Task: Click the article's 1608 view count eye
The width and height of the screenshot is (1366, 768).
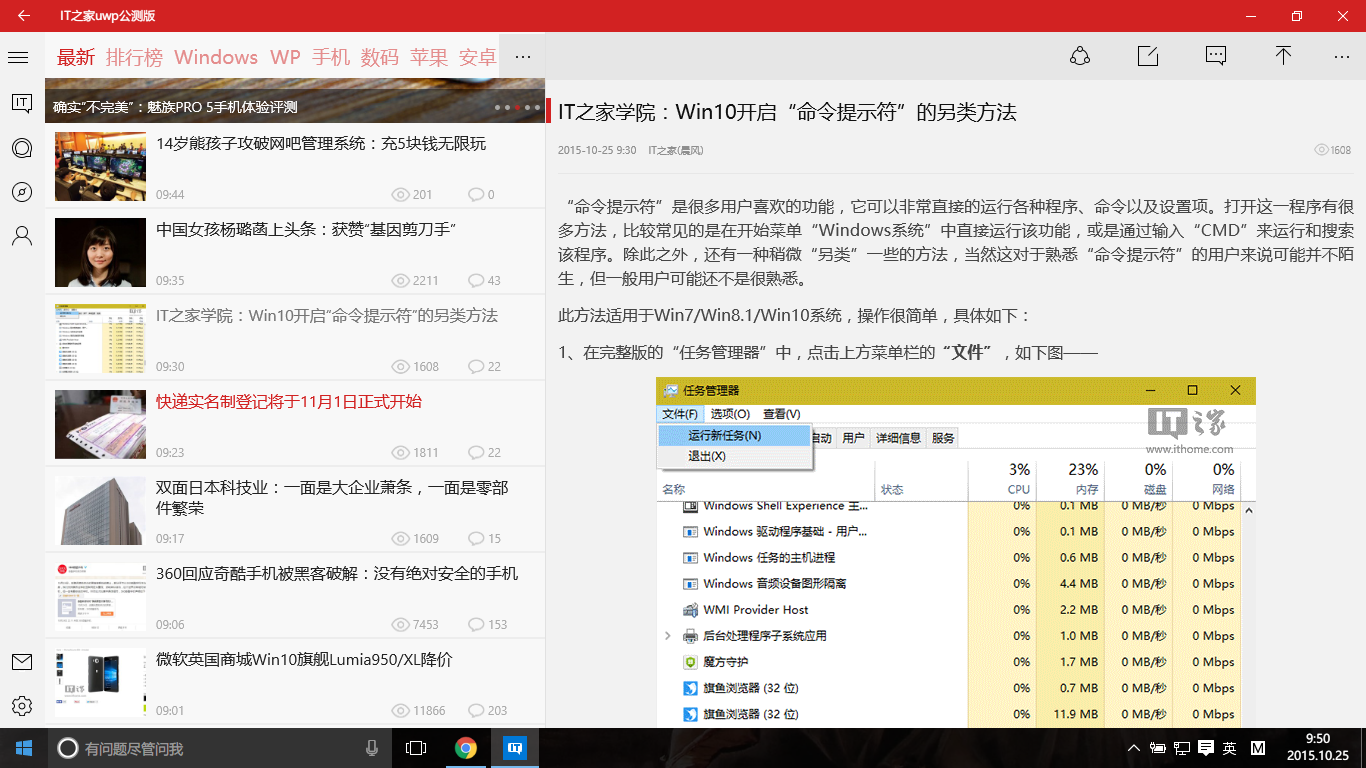Action: click(1322, 150)
